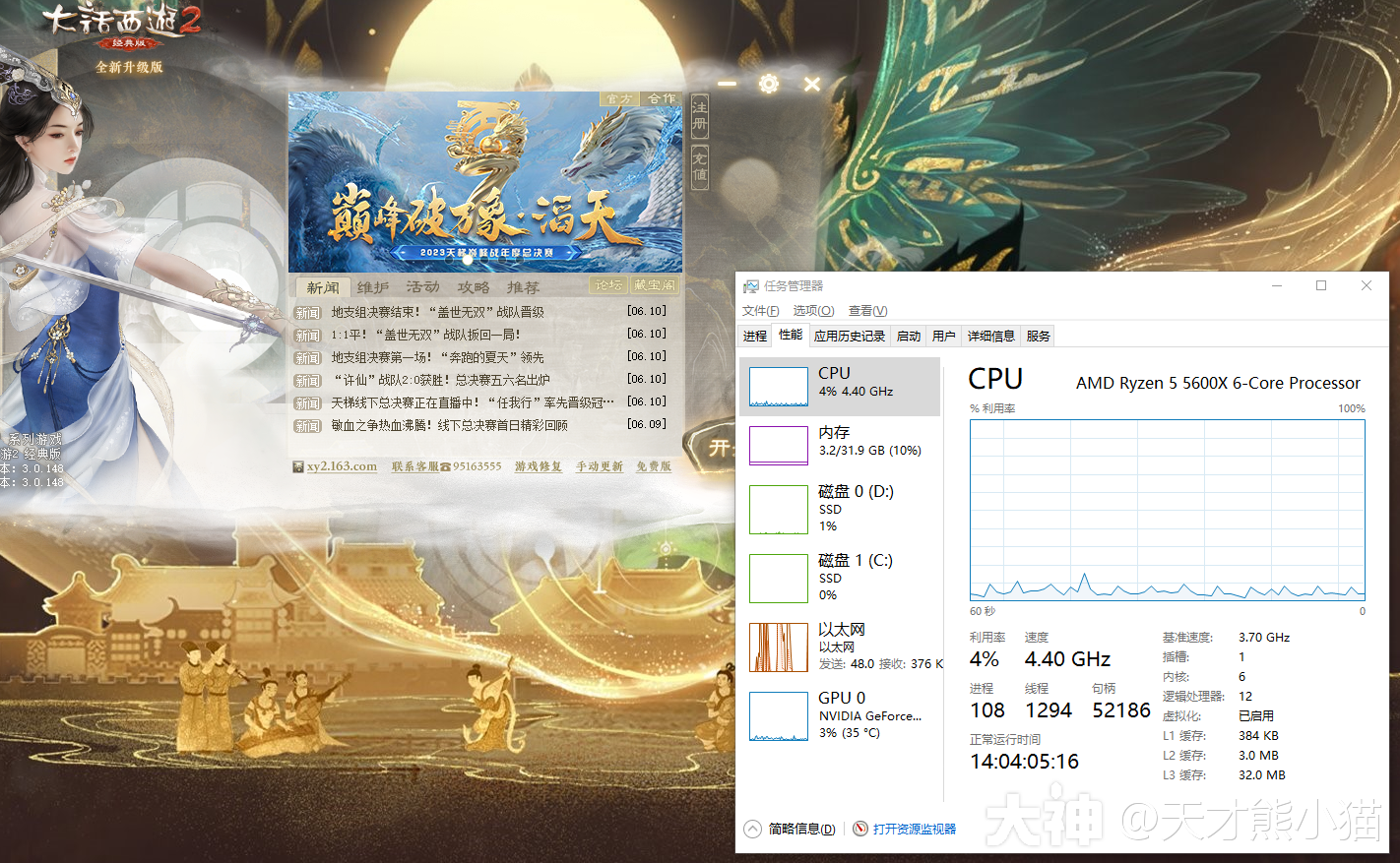
Task: Switch to the 进程 processes tab
Action: [x=754, y=335]
